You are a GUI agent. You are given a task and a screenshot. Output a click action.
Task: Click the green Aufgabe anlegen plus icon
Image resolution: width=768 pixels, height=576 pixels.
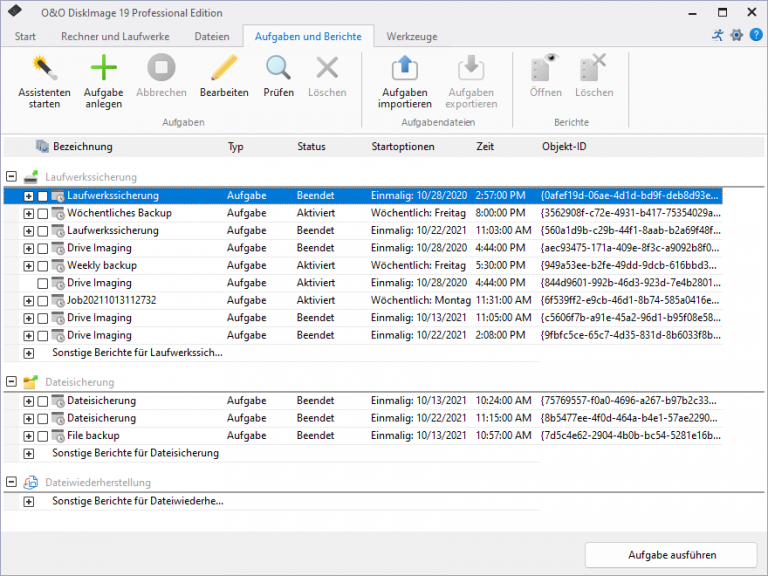coord(103,69)
